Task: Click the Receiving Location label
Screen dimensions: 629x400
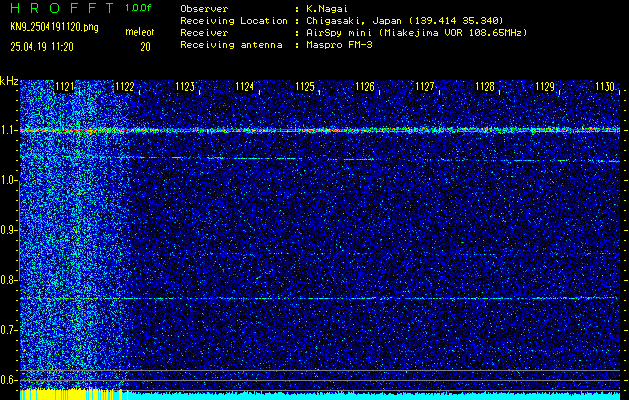Action: click(234, 21)
